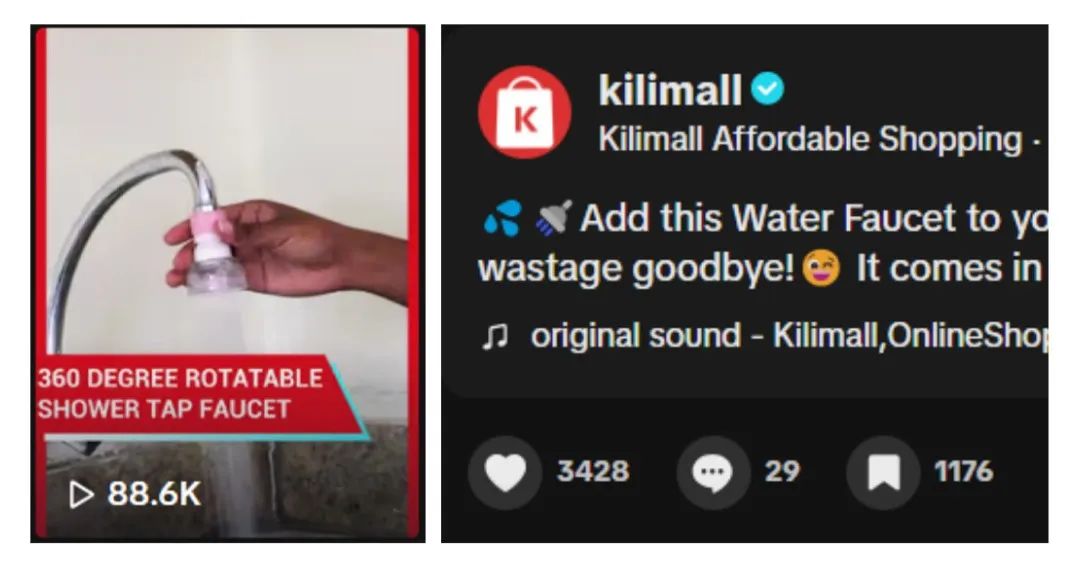Click the blue verified badge next to kilimall
This screenshot has height=581, width=1078.
pos(767,89)
